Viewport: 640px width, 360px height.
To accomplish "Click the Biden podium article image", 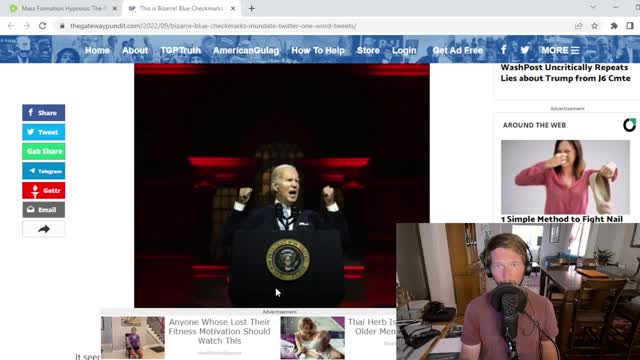I will tap(282, 185).
